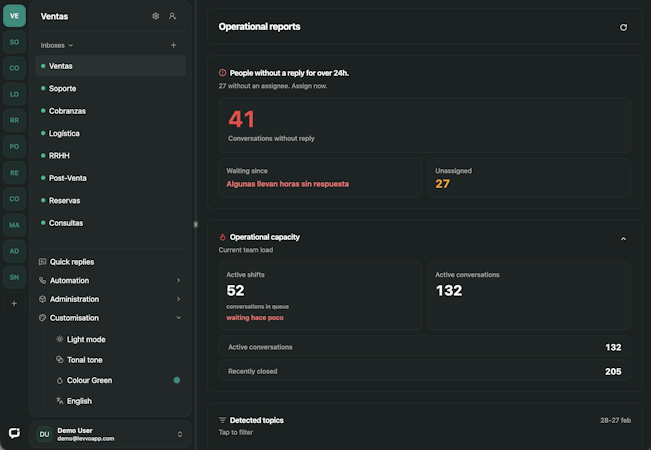
Task: Add a new inbox with plus icon
Action: tap(173, 45)
